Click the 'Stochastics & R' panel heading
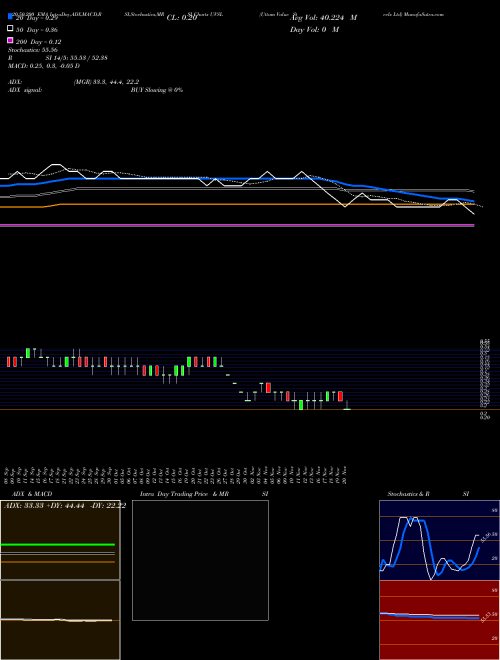The image size is (500, 660). (408, 494)
